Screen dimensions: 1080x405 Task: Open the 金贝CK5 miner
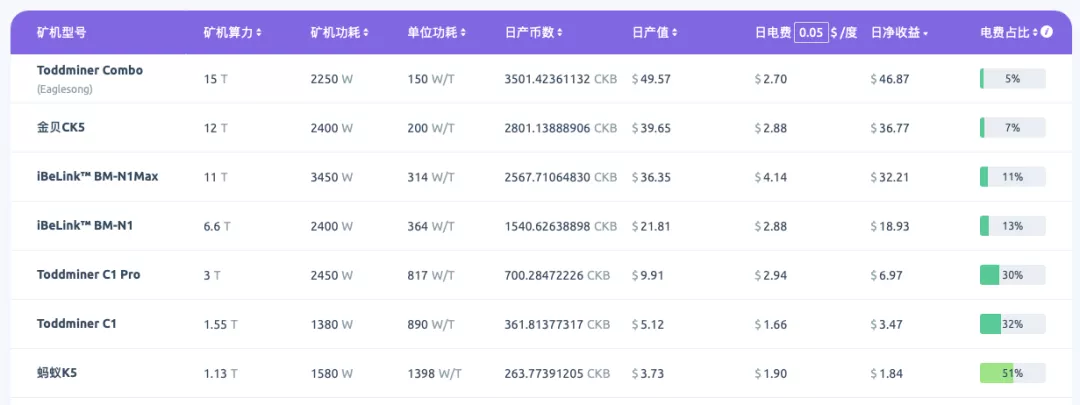pos(61,127)
